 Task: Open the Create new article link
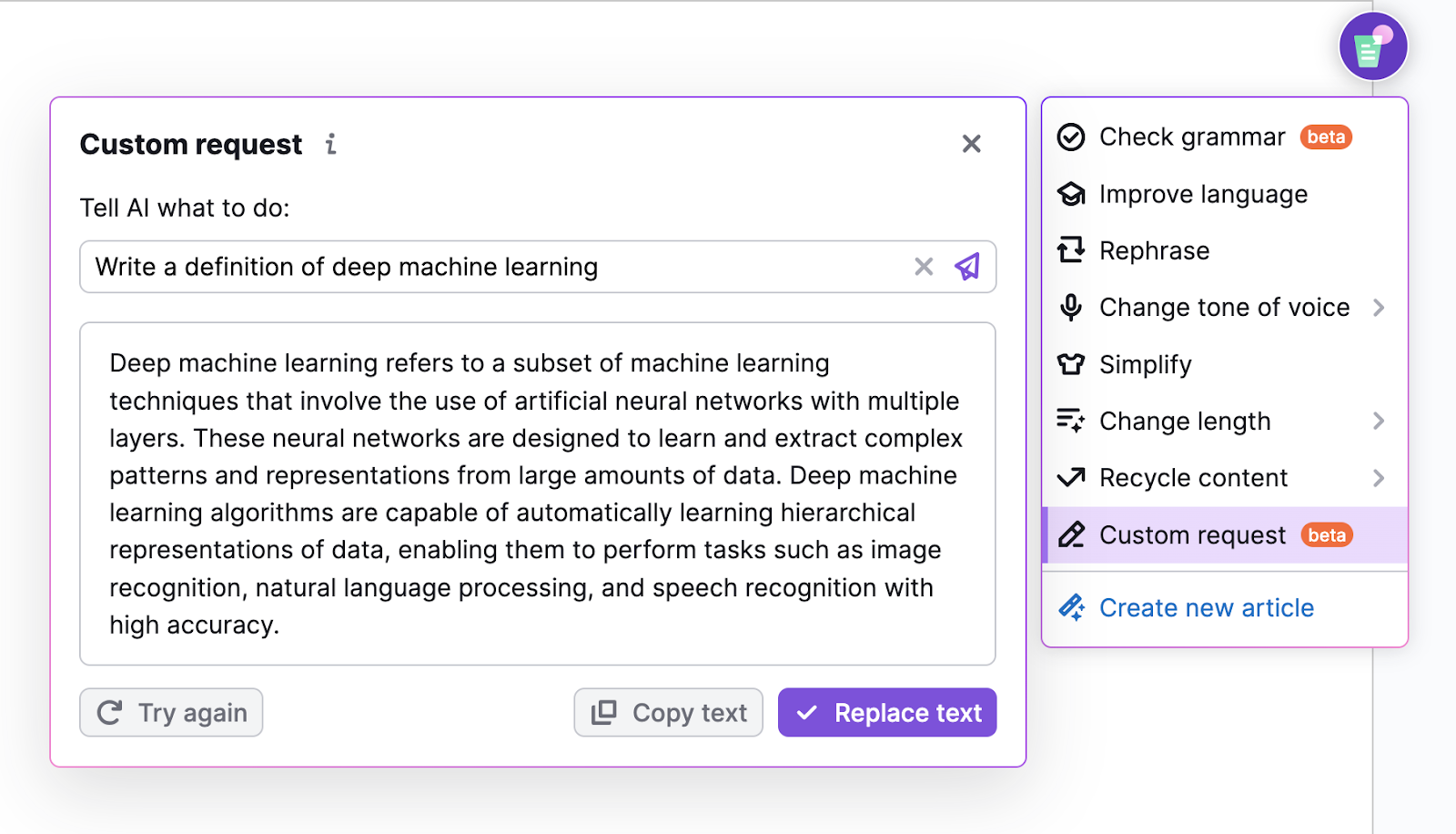click(x=1206, y=607)
